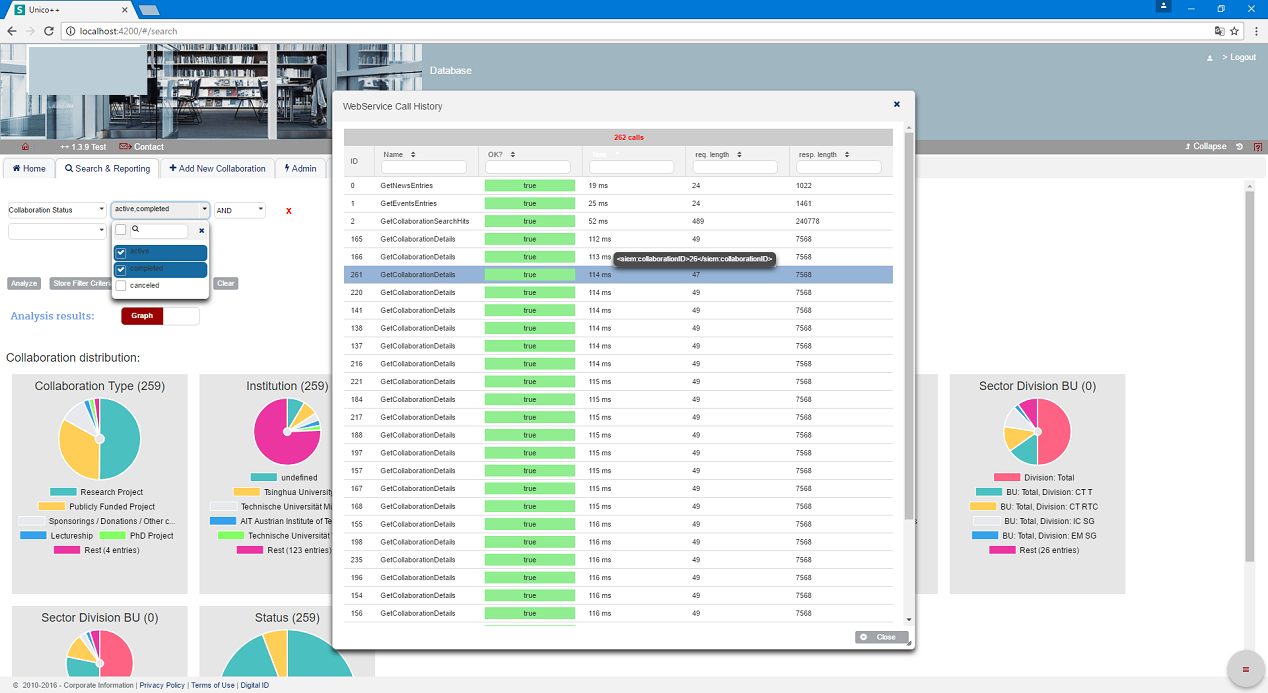Open the AND operator dropdown

tap(240, 210)
